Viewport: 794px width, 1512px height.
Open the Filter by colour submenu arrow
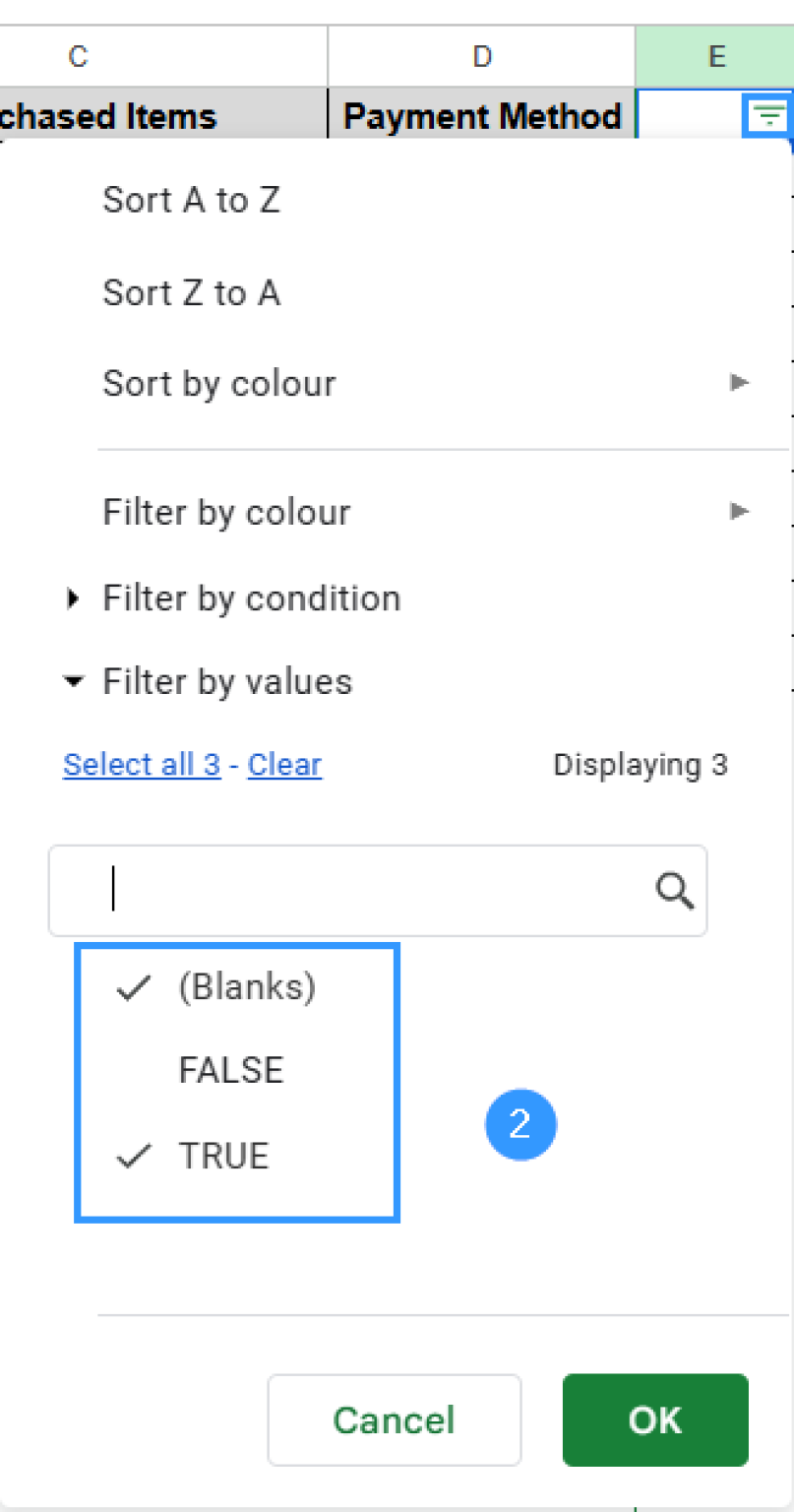click(739, 511)
